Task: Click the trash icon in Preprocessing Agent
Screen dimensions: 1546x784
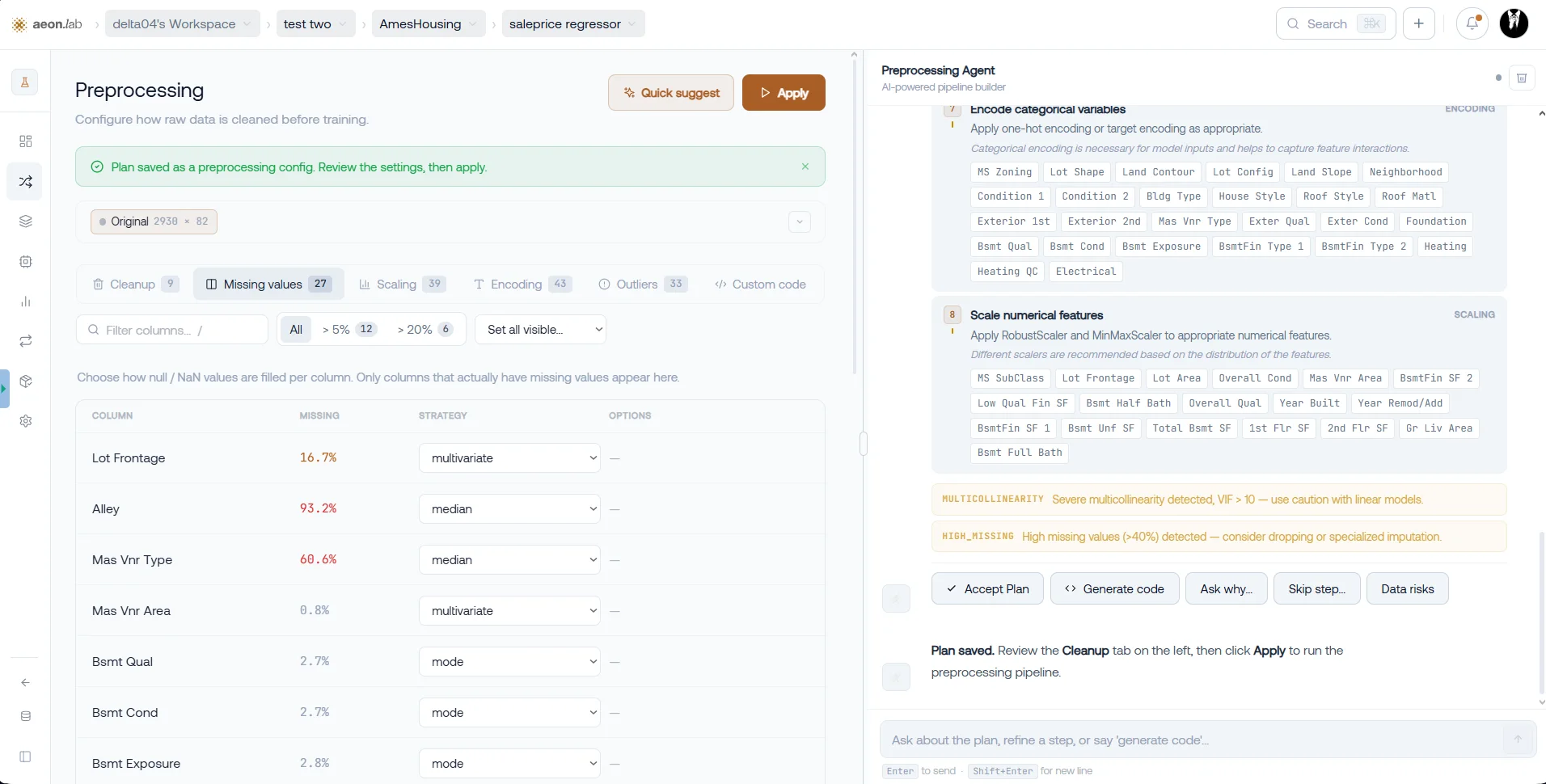Action: point(1522,78)
